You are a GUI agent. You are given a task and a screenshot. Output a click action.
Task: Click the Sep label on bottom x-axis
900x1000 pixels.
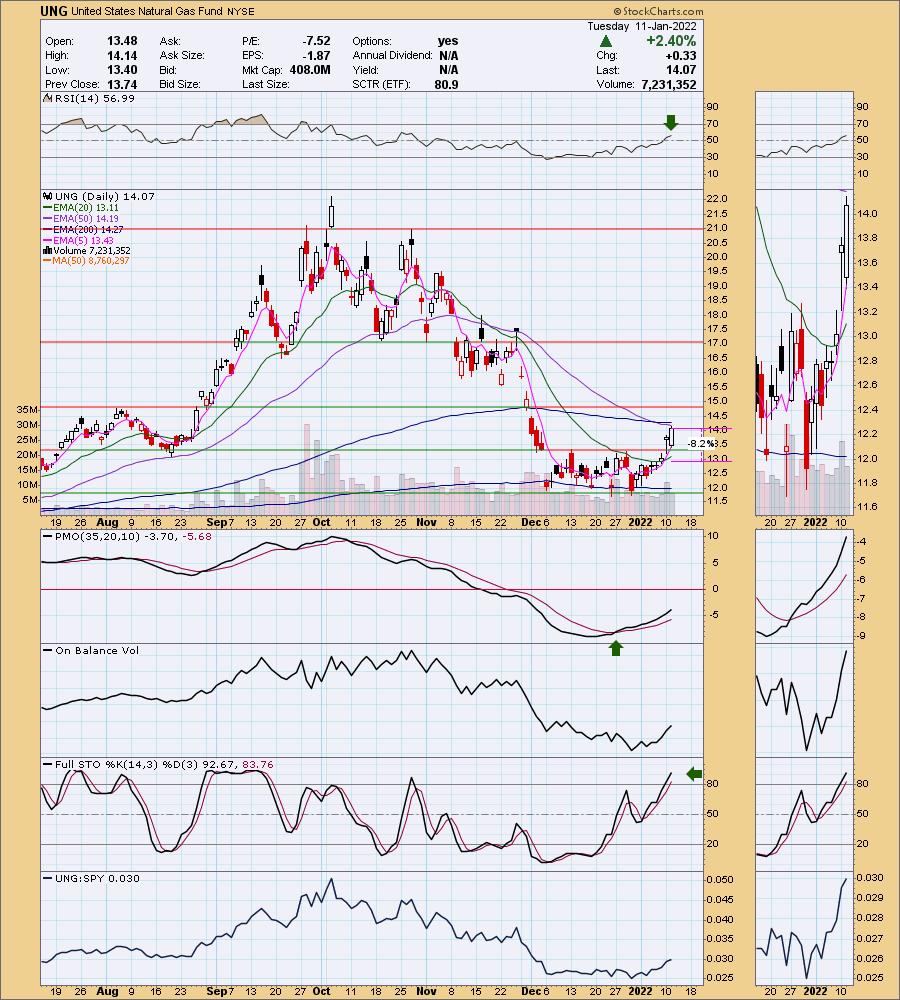pos(217,991)
